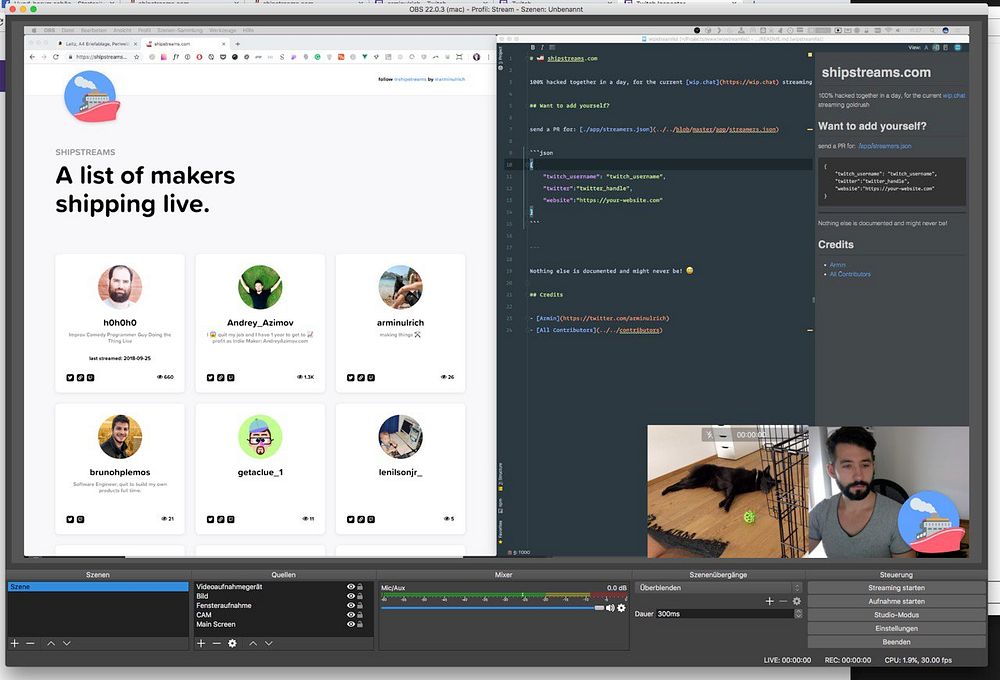The height and width of the screenshot is (680, 1000).
Task: Select Main Screen source name
Action: 216,624
